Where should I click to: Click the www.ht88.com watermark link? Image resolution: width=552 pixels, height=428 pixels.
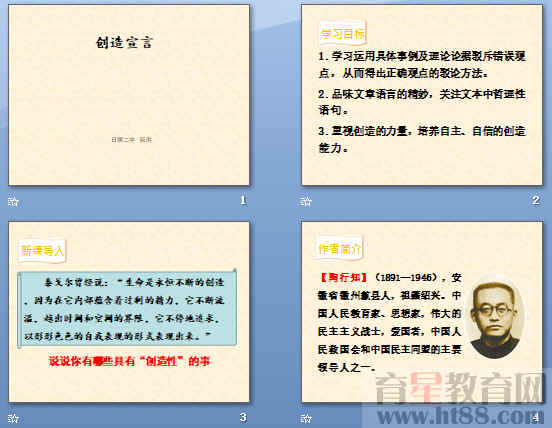[459, 416]
